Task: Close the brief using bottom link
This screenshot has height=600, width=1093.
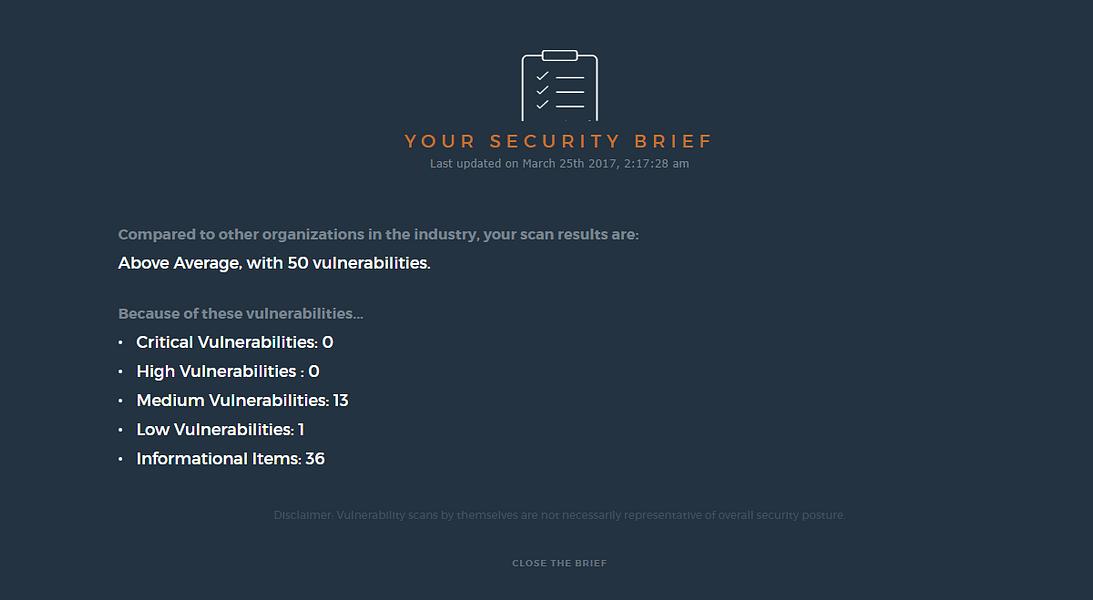Action: point(560,563)
